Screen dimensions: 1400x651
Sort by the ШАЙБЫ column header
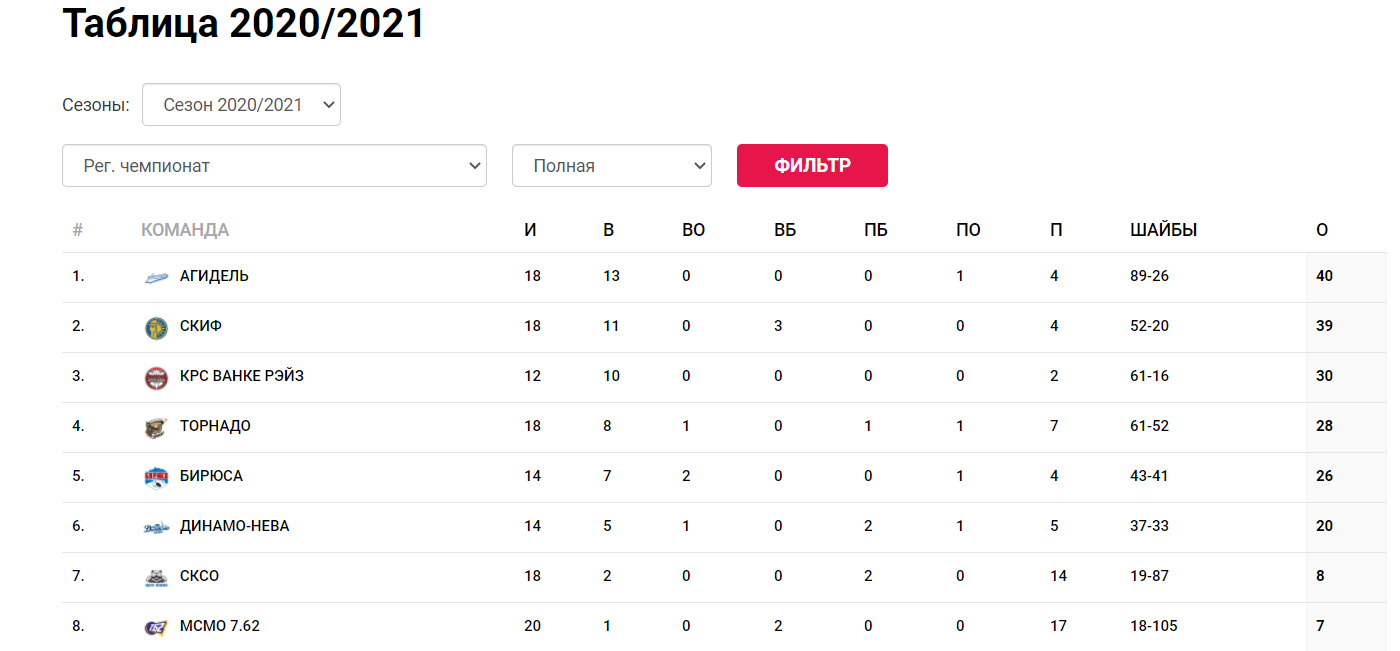pyautogui.click(x=1163, y=230)
